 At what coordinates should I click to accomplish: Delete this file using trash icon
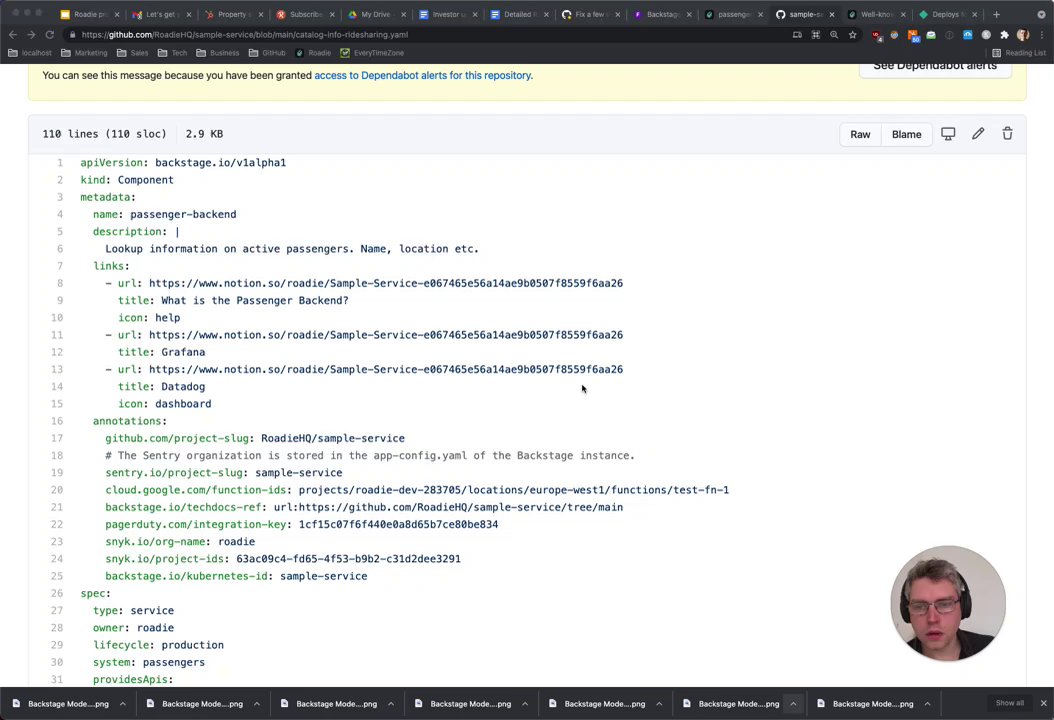[x=1007, y=134]
